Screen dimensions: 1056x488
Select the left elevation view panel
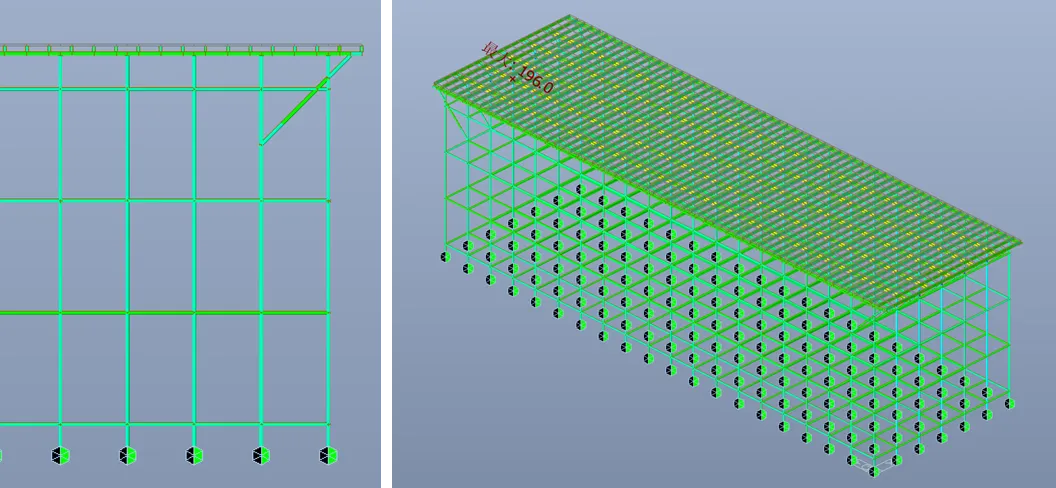point(191,244)
